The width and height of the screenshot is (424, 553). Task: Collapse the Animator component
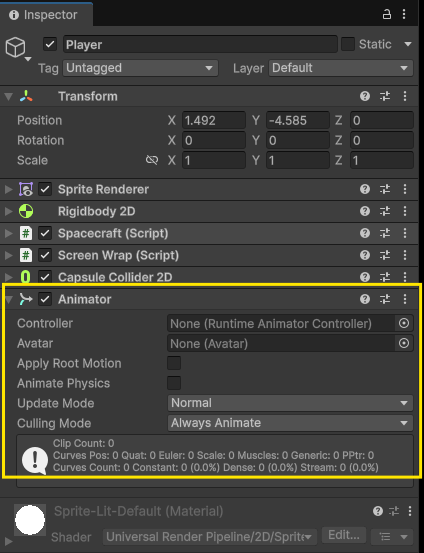pos(8,299)
